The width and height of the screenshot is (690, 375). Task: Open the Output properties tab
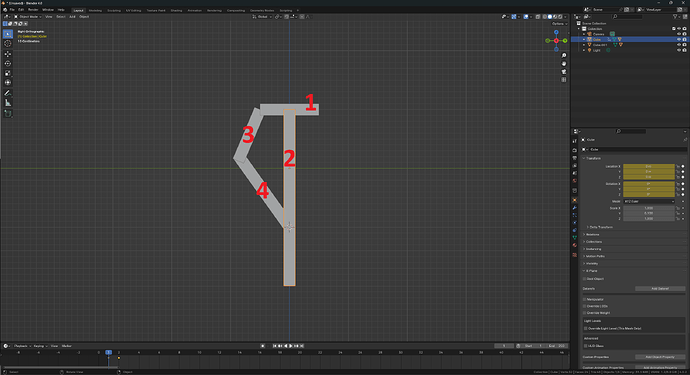coord(575,158)
